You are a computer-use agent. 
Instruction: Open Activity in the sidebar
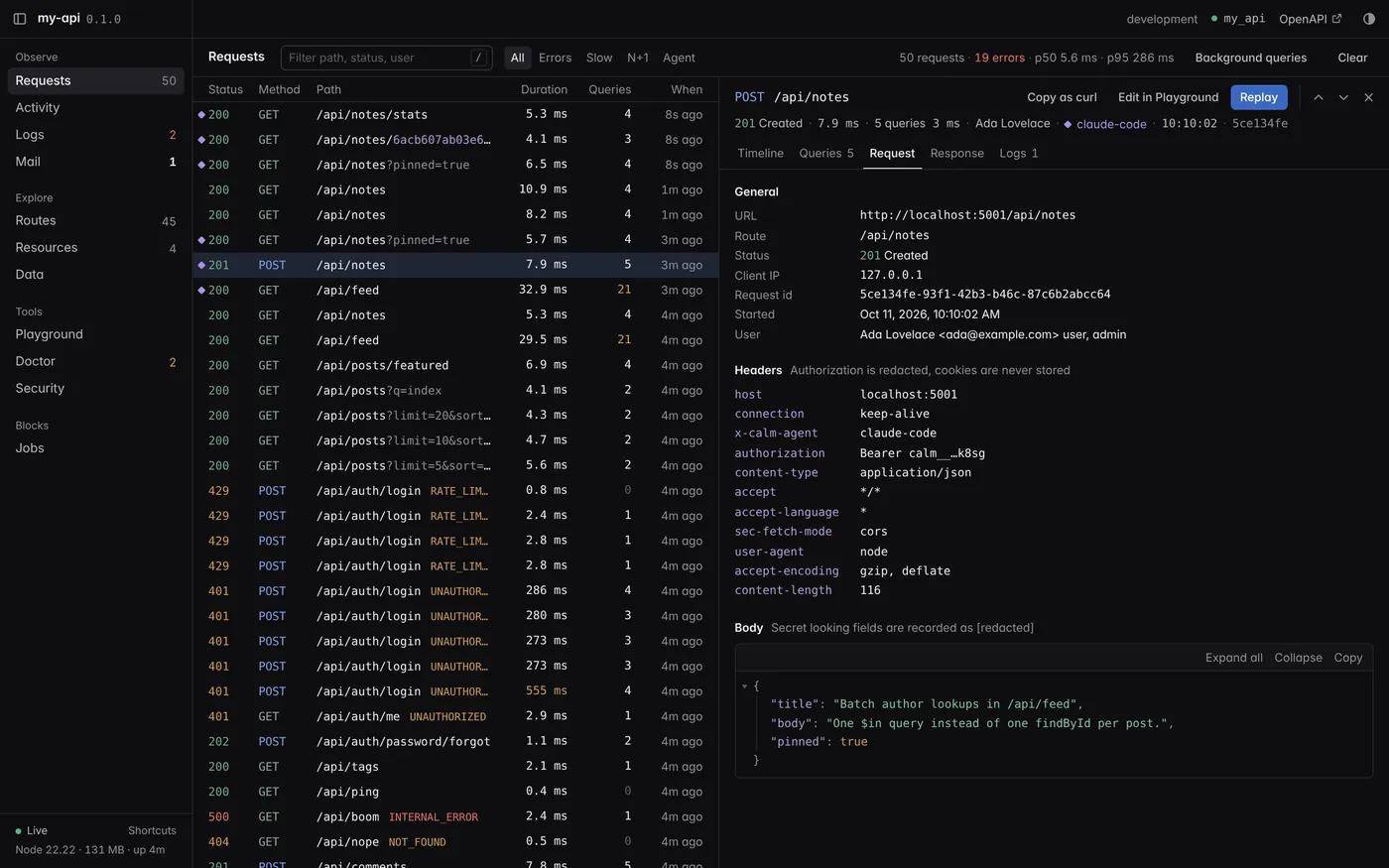(x=96, y=107)
